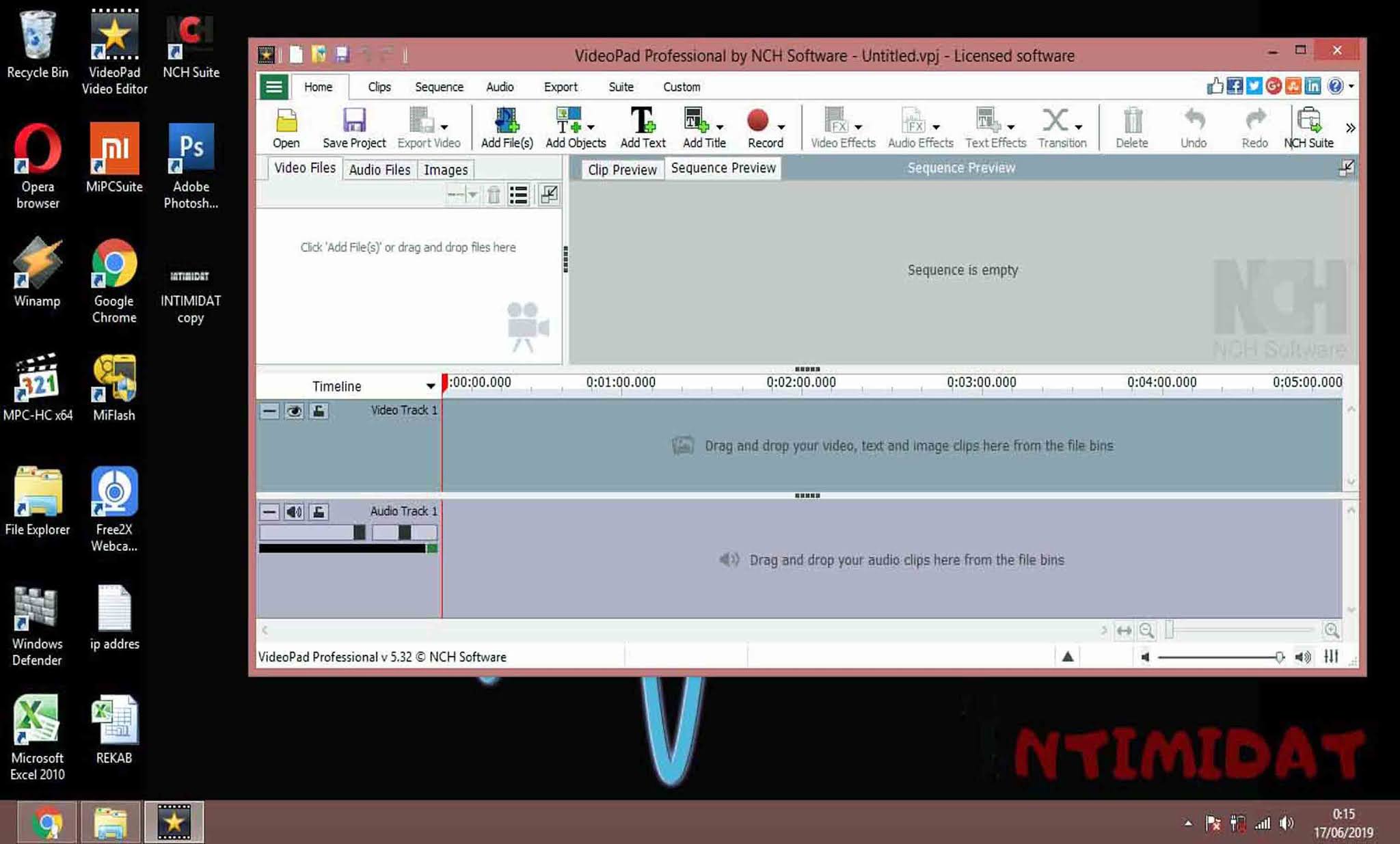Toggle Video Track 1 visibility eye
This screenshot has width=1400, height=844.
point(294,411)
